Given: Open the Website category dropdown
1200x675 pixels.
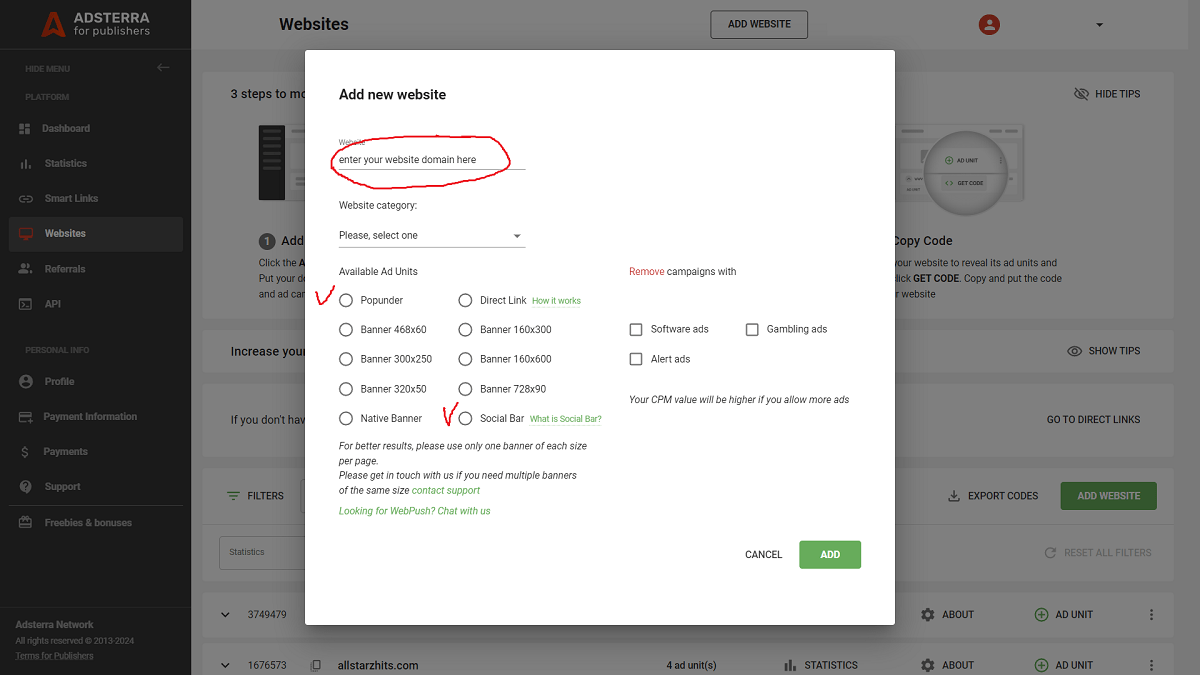Looking at the screenshot, I should [x=431, y=236].
